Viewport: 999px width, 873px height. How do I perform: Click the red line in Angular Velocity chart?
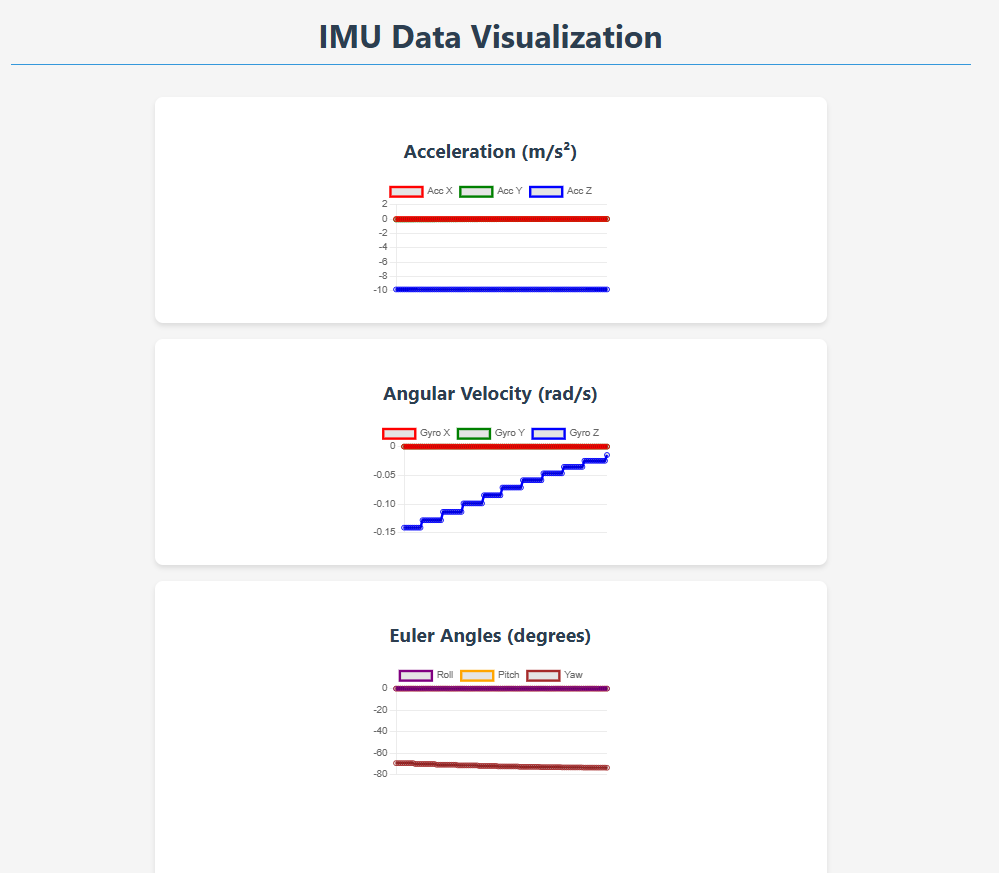(500, 446)
